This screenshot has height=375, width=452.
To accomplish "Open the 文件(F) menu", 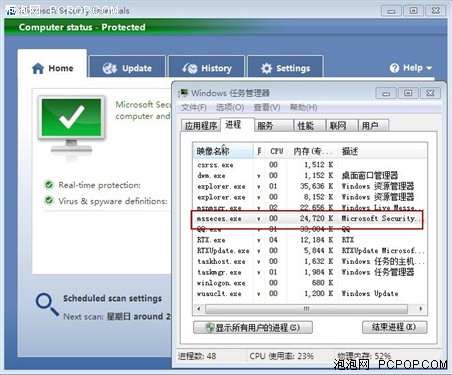I will click(194, 107).
